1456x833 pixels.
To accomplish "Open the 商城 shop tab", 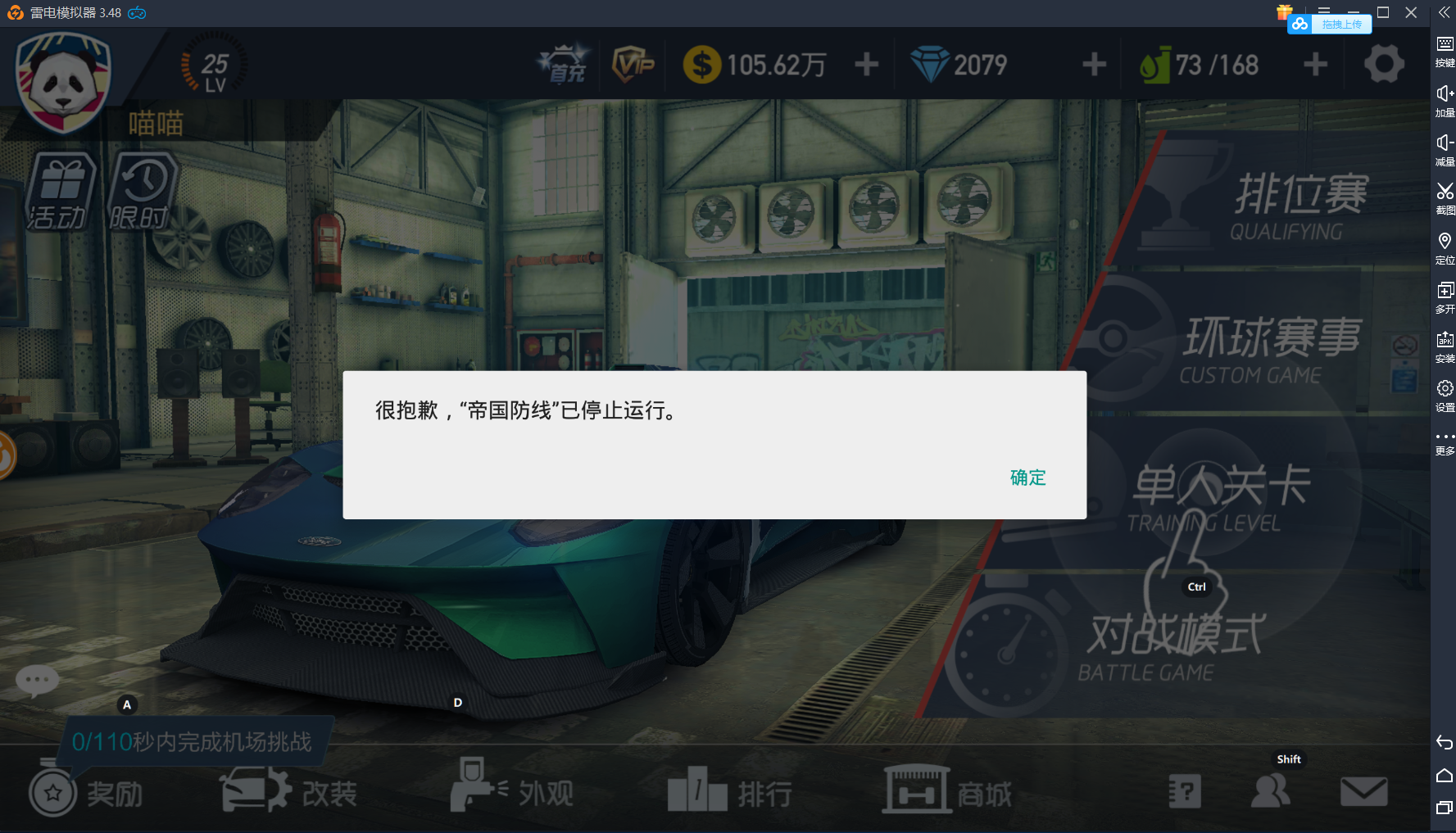I will pos(947,791).
